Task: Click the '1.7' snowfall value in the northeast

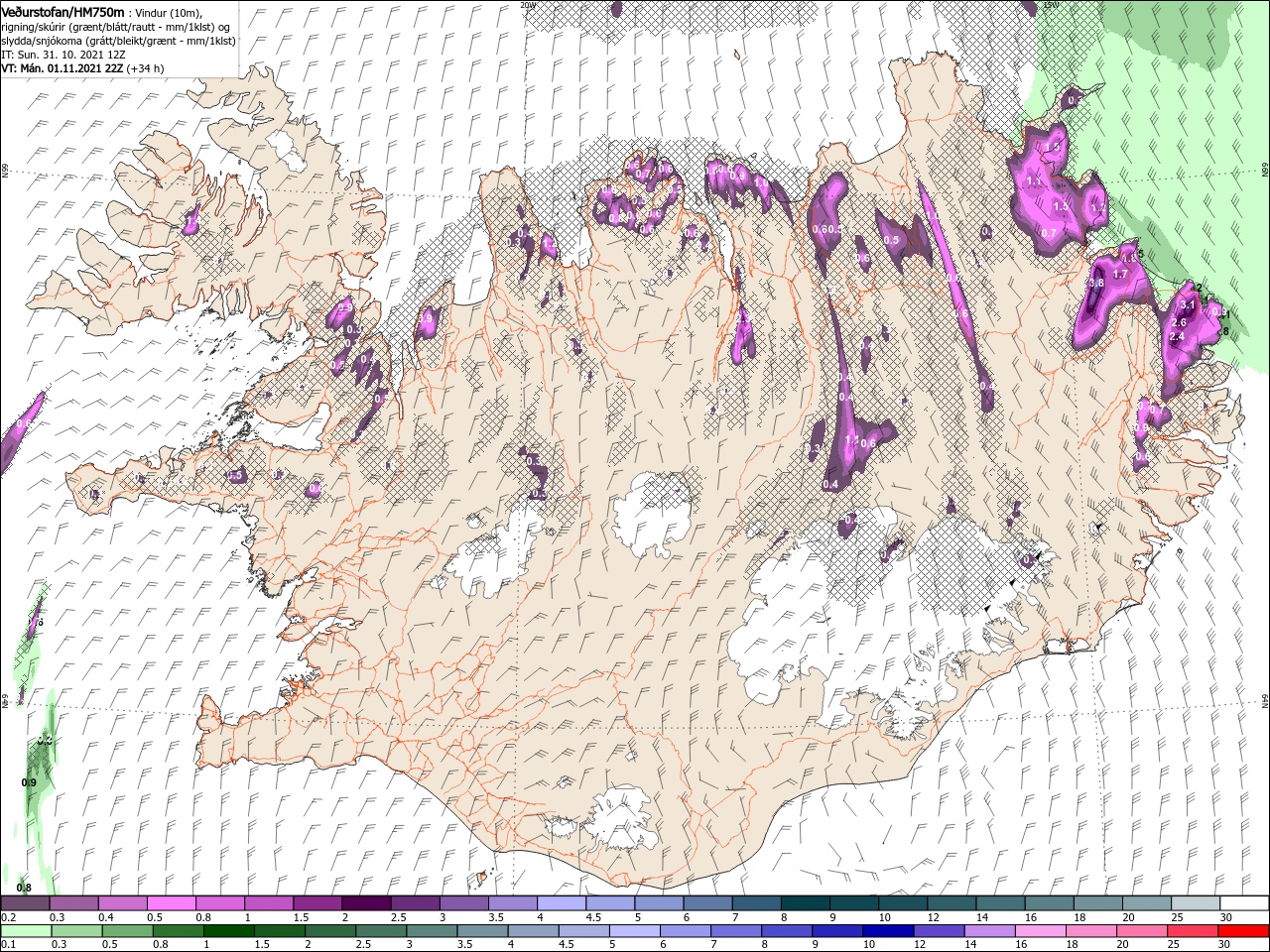Action: 1121,274
